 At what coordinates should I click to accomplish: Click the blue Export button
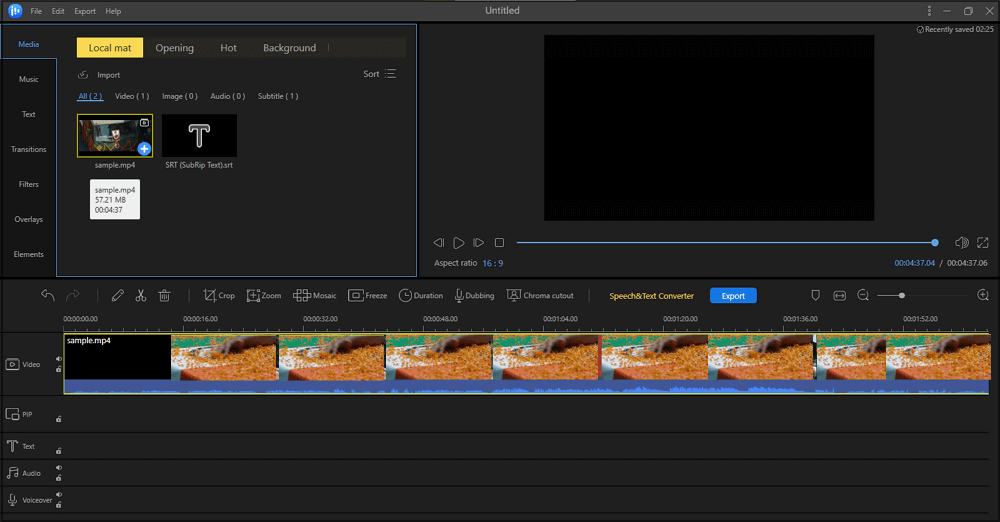pyautogui.click(x=733, y=296)
